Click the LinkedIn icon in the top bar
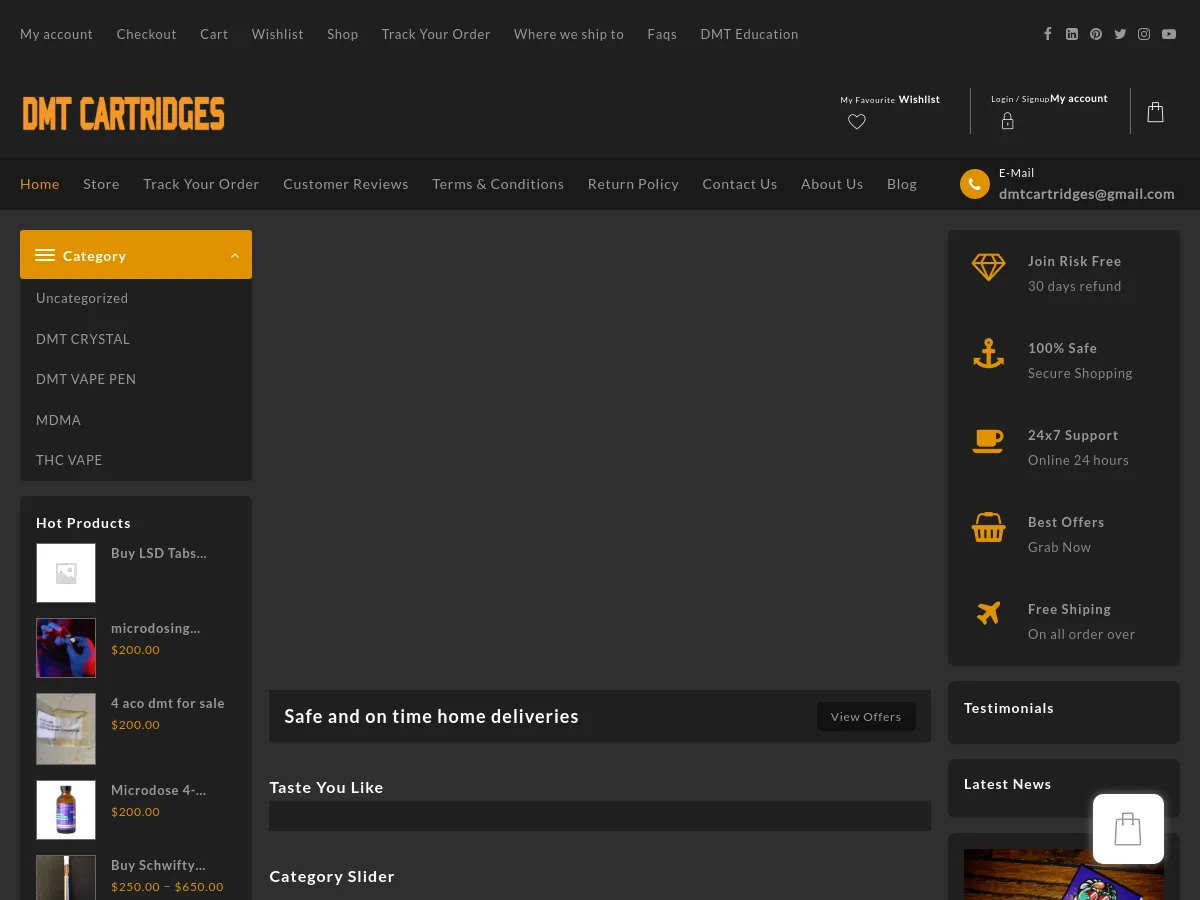Viewport: 1200px width, 900px height. 1072,34
